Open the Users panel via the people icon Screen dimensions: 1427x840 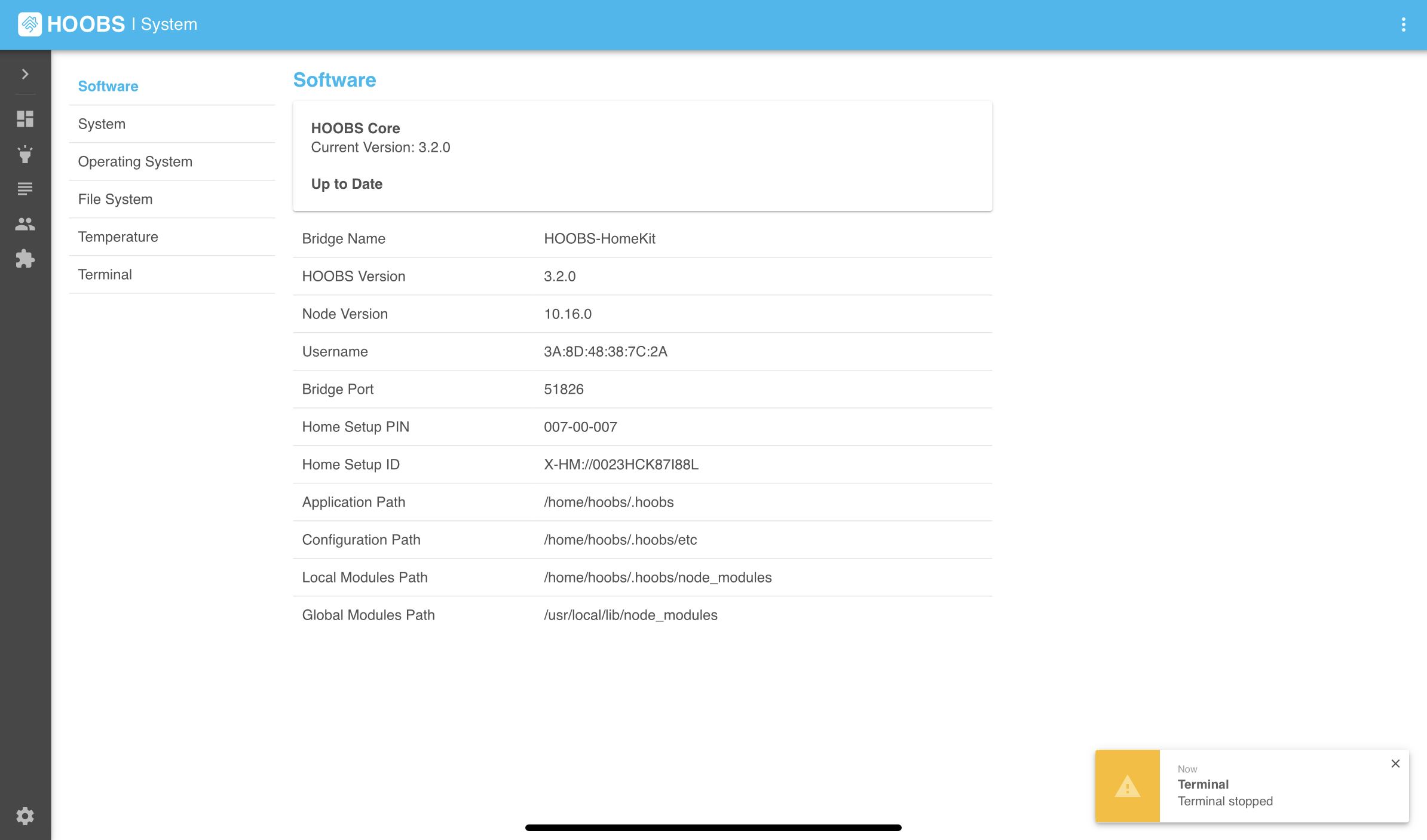[x=25, y=224]
